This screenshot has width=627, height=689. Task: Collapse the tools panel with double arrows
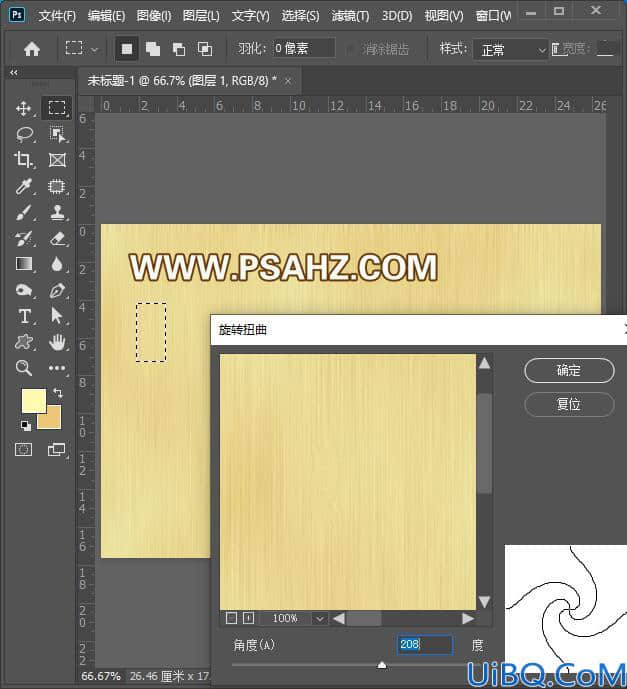point(14,73)
